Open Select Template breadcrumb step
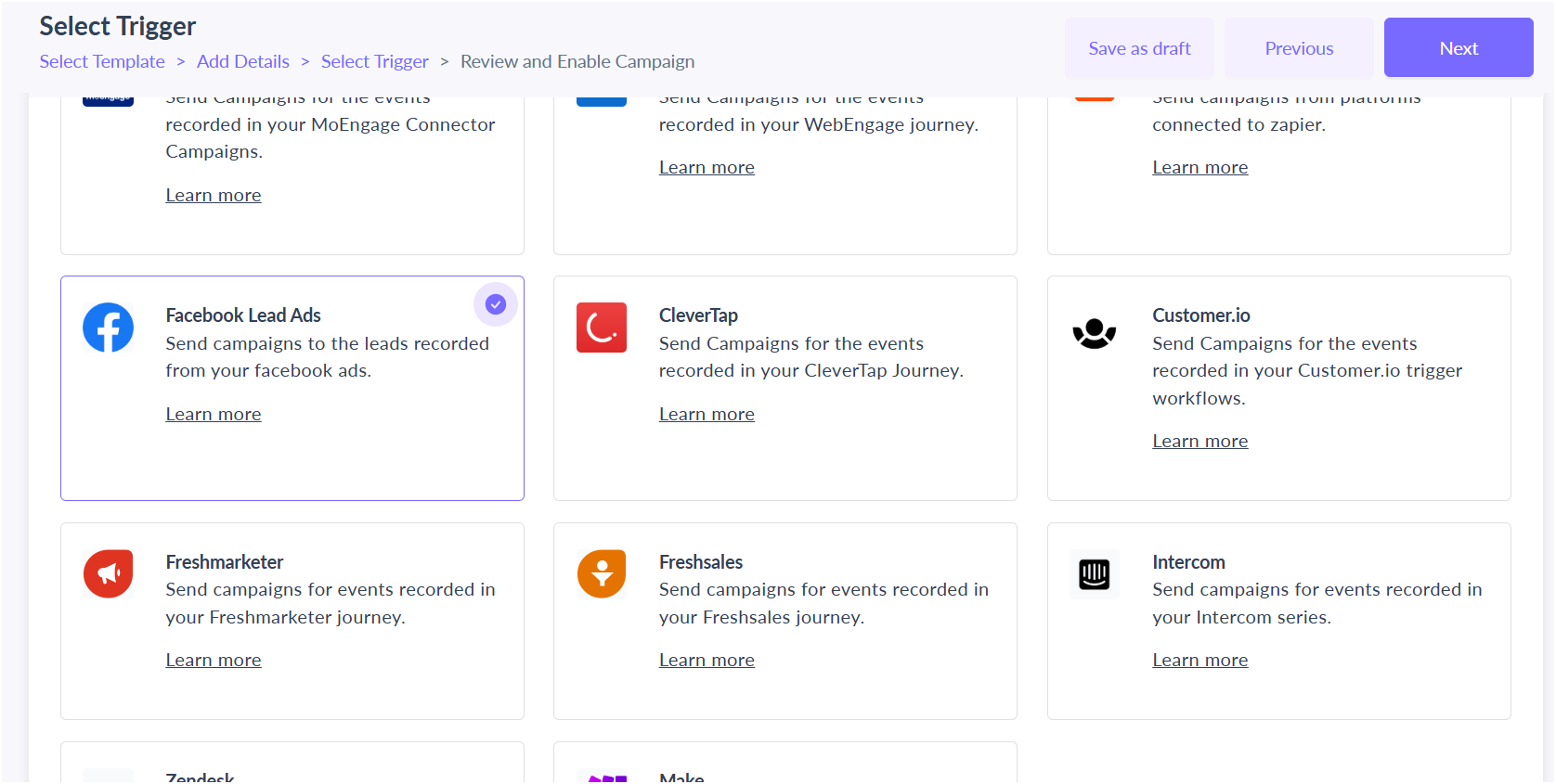The height and width of the screenshot is (784, 1556). pyautogui.click(x=102, y=61)
